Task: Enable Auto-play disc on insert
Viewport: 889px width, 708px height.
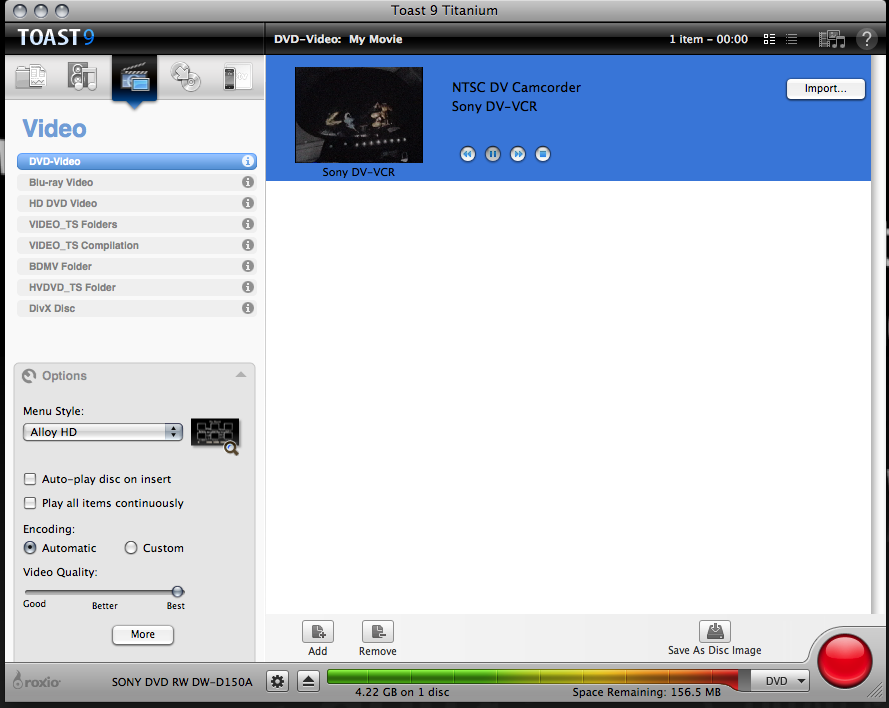Action: click(30, 479)
